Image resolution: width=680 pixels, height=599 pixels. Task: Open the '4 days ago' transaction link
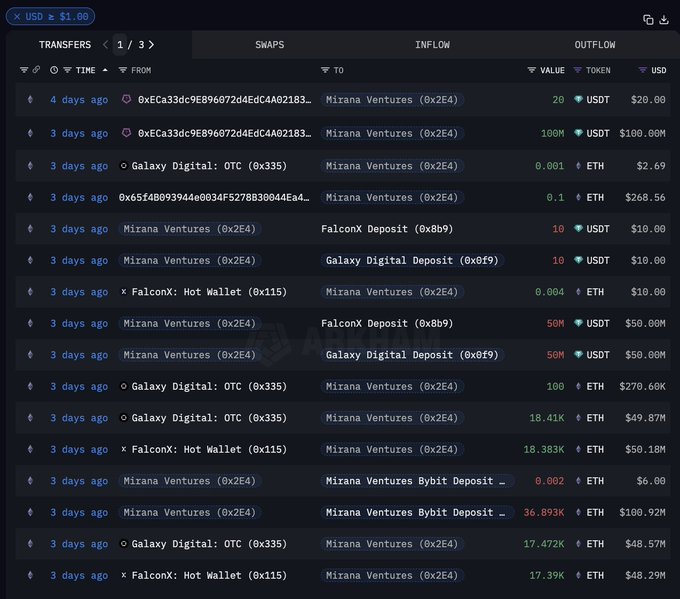point(79,100)
